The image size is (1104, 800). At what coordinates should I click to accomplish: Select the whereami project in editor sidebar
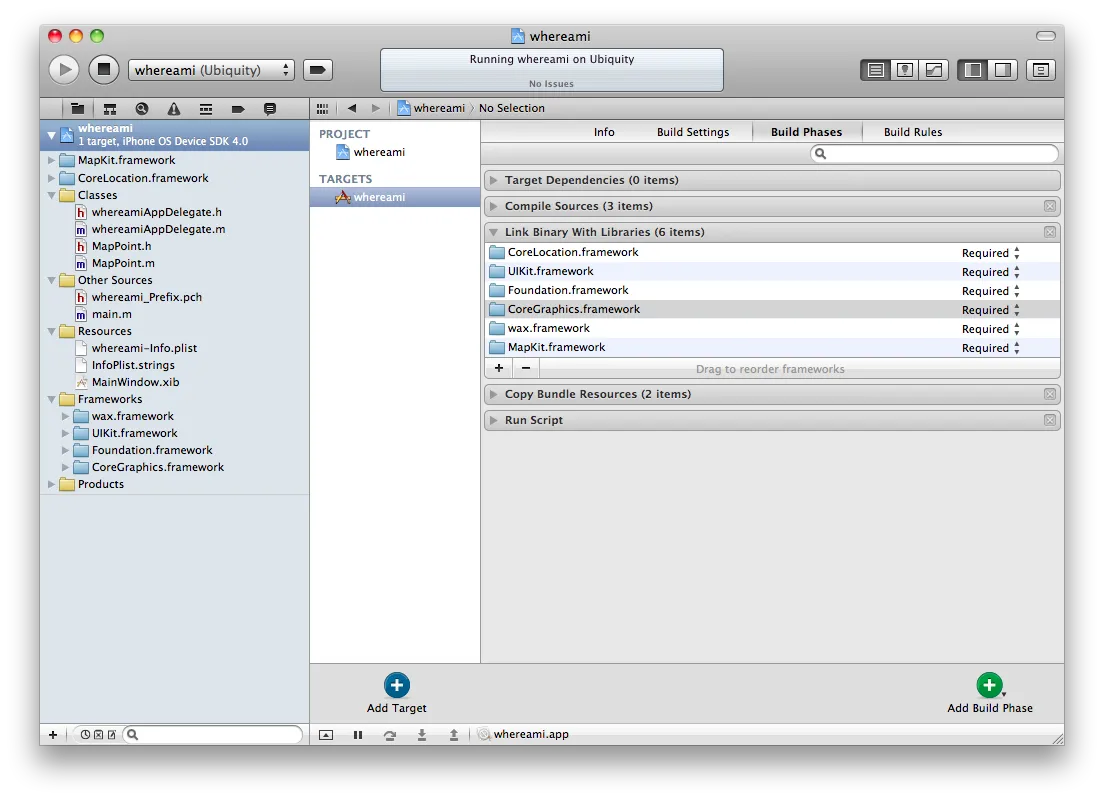(394, 152)
